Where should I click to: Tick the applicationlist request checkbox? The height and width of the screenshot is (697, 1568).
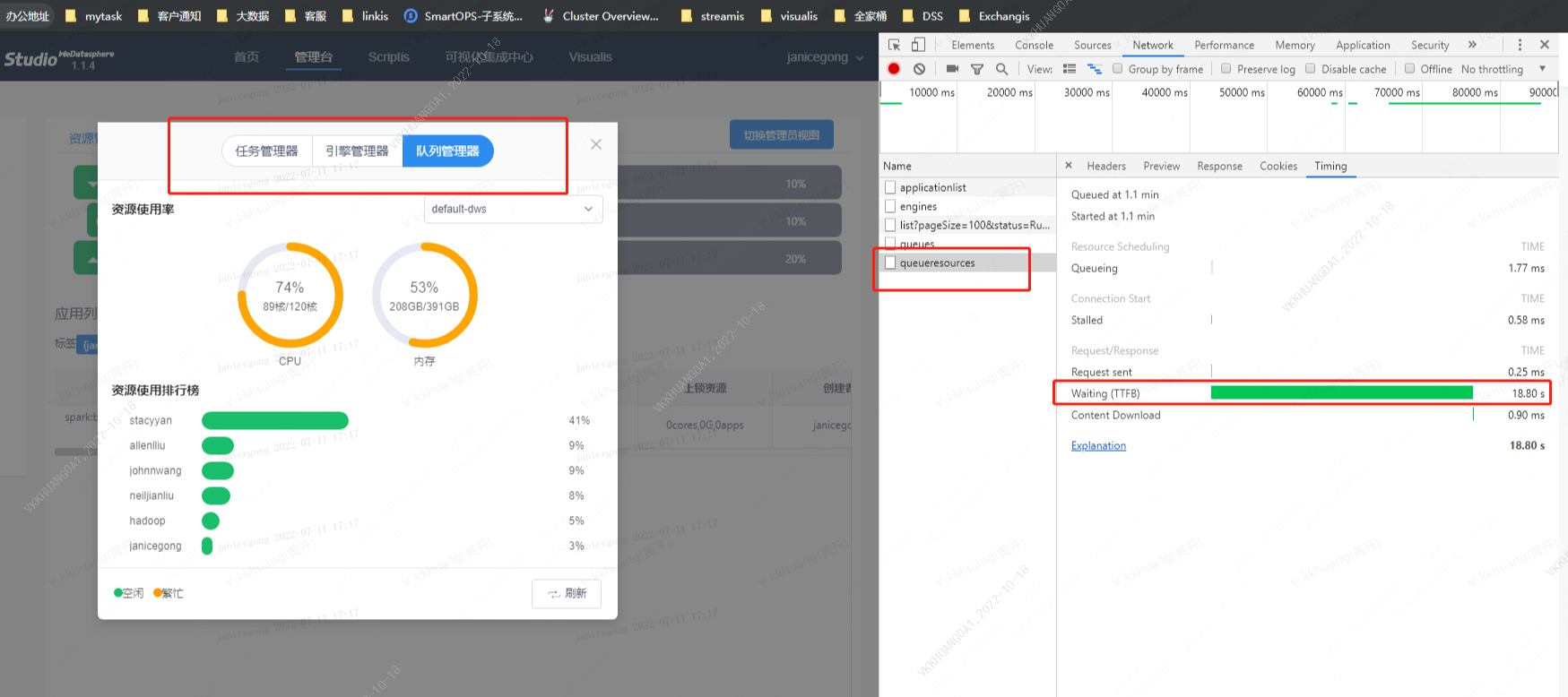pyautogui.click(x=890, y=187)
